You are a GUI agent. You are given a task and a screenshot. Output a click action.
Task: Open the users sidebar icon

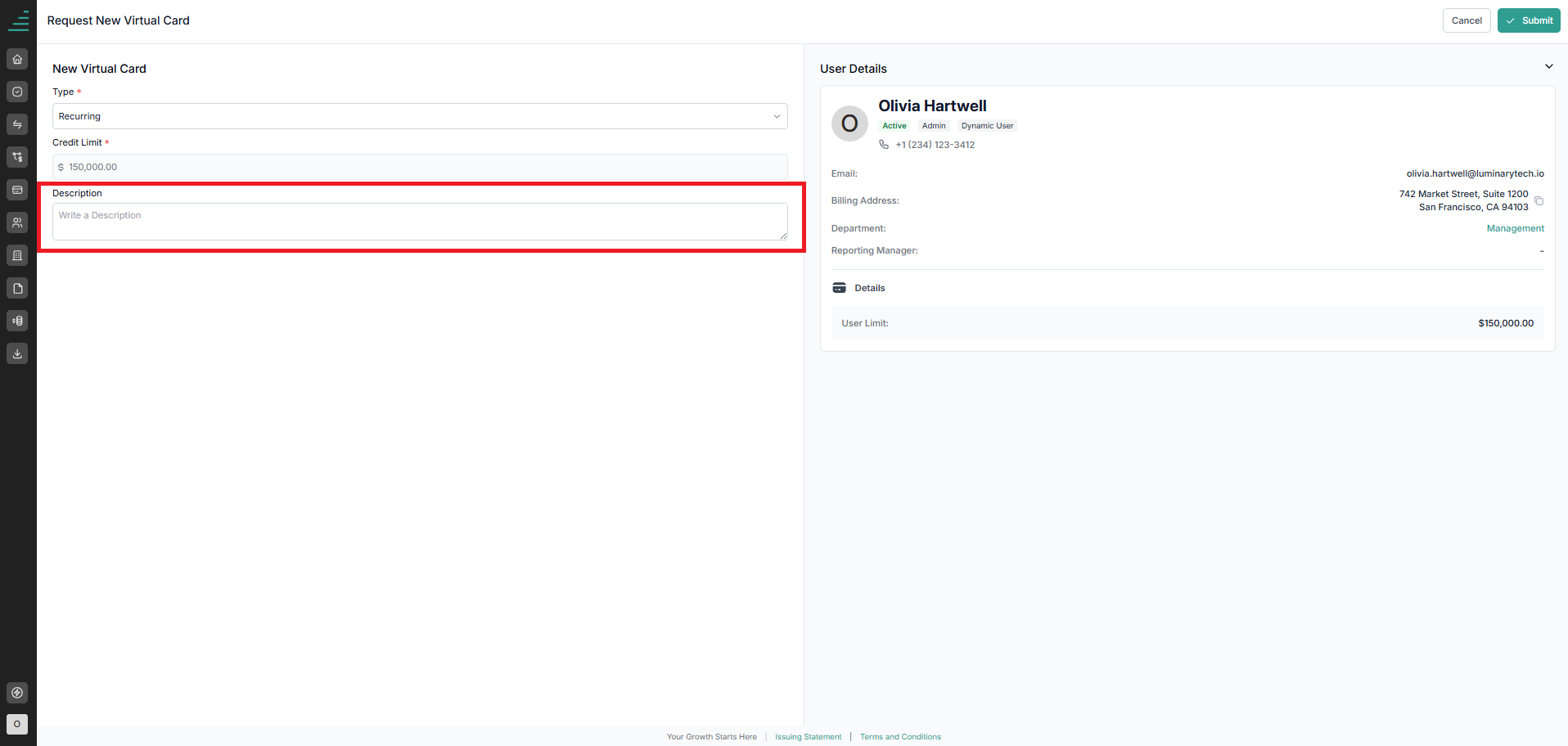tap(17, 222)
